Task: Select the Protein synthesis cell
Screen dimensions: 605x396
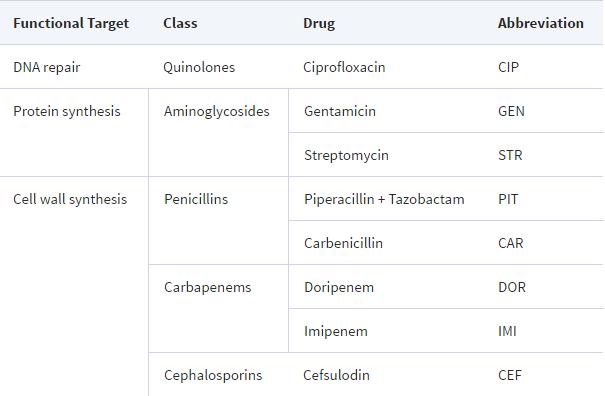Action: pos(67,111)
